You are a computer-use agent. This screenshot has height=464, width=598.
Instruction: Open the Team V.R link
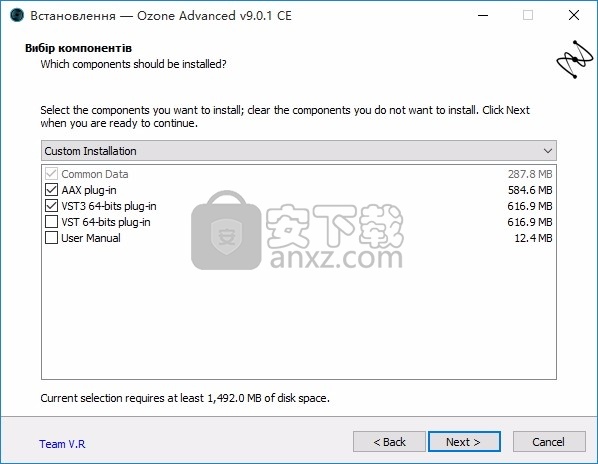tap(62, 444)
